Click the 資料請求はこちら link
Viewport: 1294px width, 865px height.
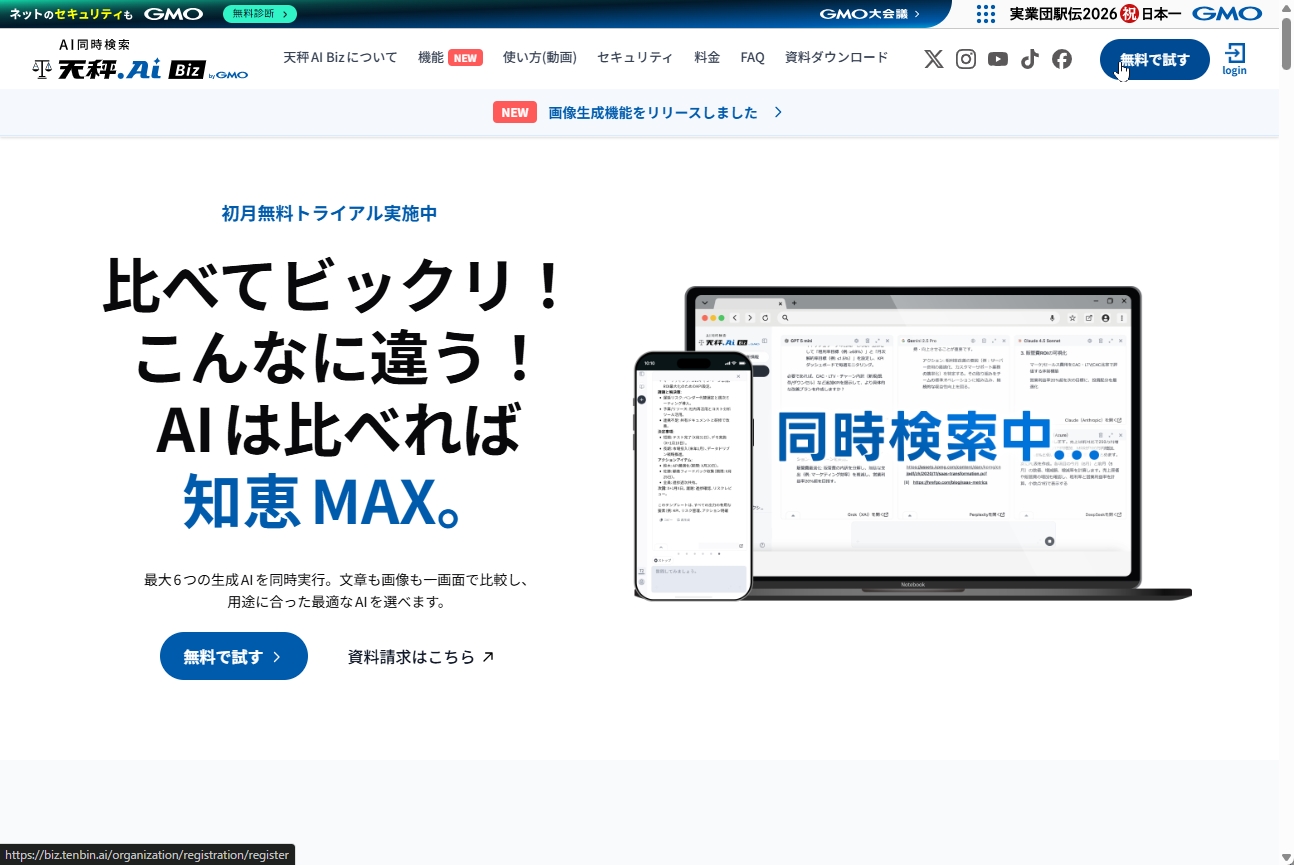420,656
